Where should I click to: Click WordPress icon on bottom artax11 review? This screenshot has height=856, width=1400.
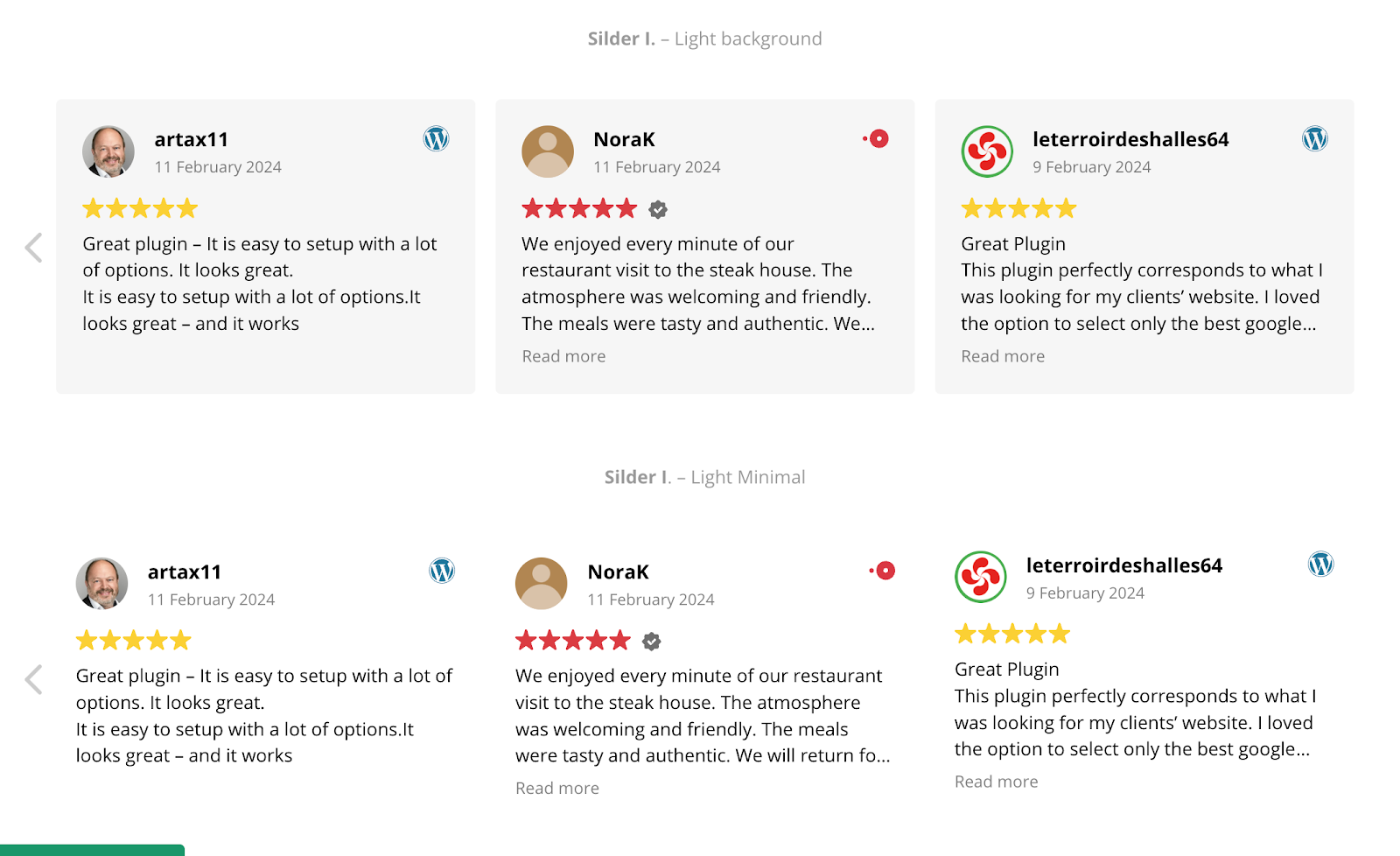(x=442, y=571)
